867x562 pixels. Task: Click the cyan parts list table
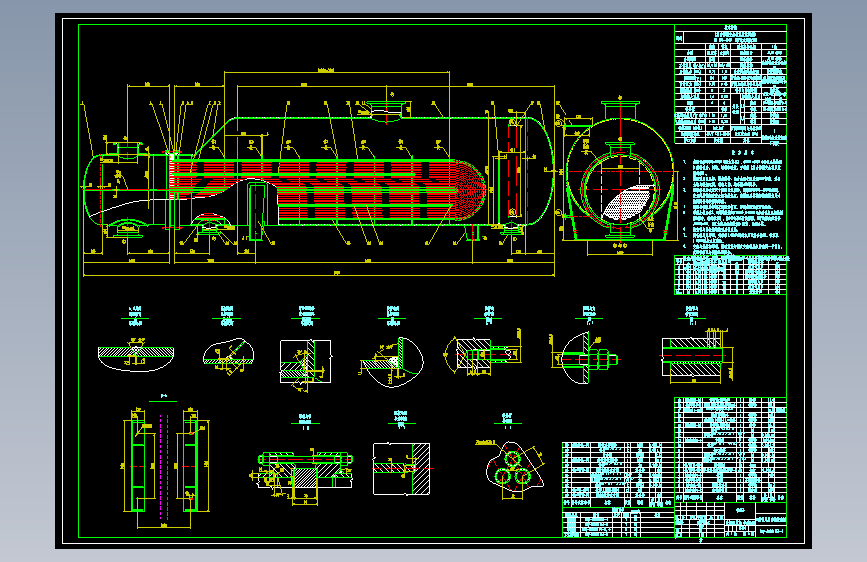click(730, 449)
